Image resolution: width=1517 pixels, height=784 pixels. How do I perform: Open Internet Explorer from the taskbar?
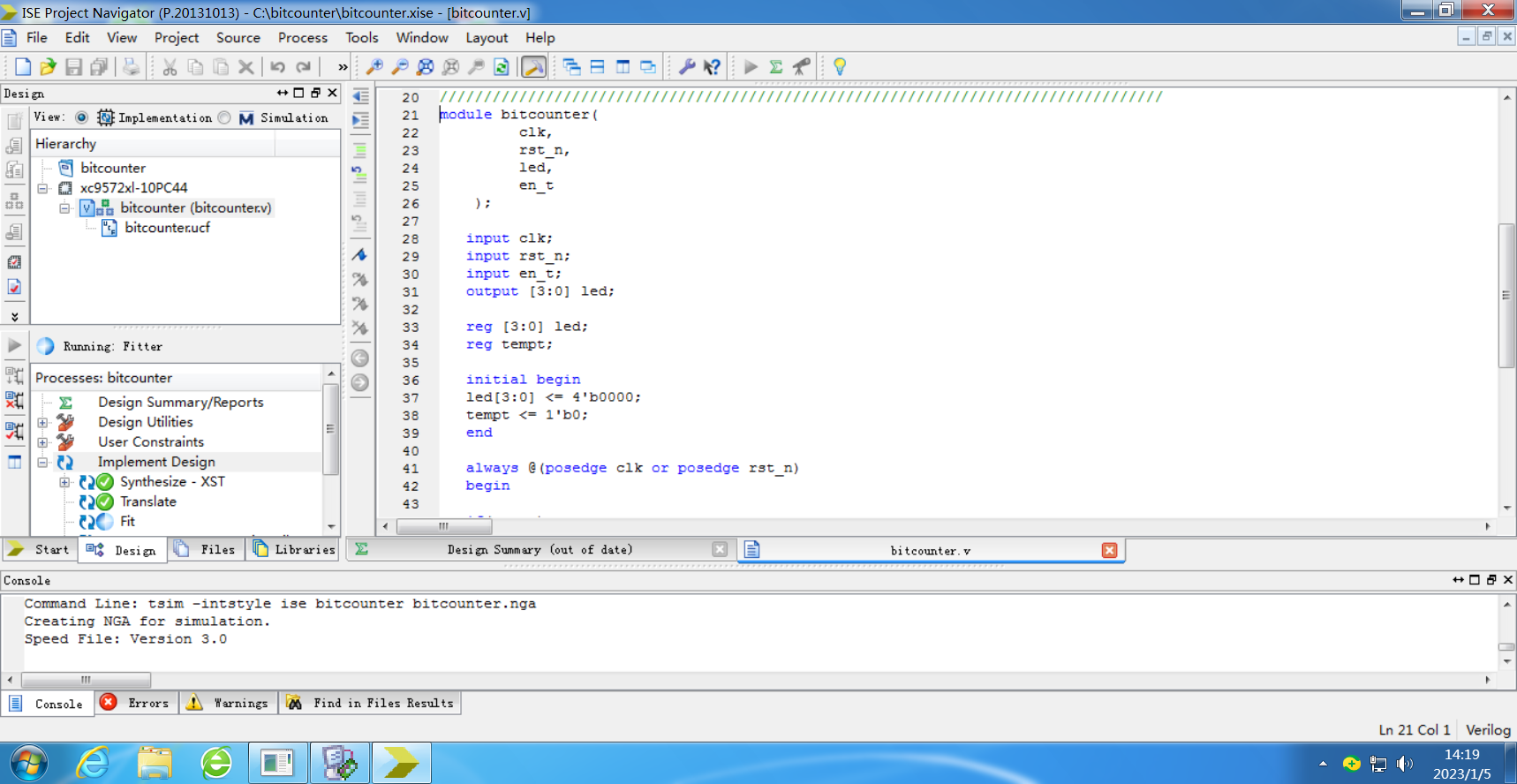pos(93,763)
